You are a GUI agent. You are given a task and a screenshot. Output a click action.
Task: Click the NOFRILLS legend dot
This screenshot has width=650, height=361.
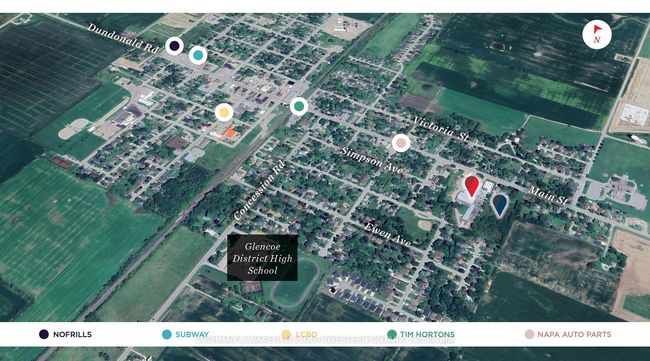(x=44, y=334)
